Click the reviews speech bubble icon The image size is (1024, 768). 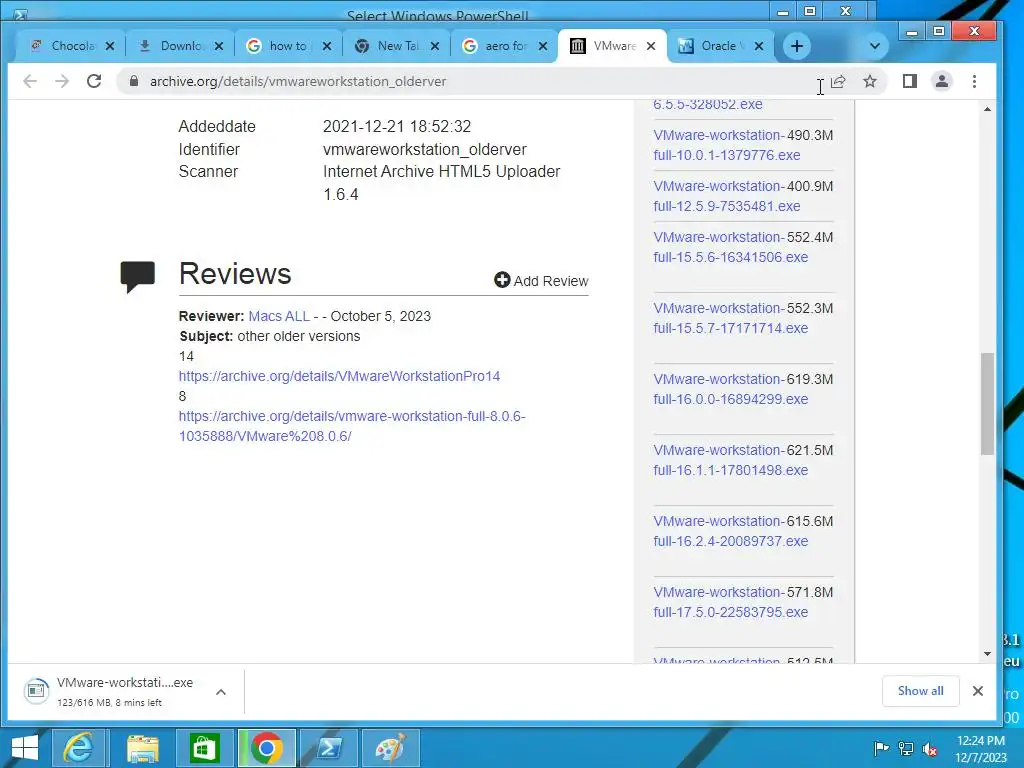point(138,276)
